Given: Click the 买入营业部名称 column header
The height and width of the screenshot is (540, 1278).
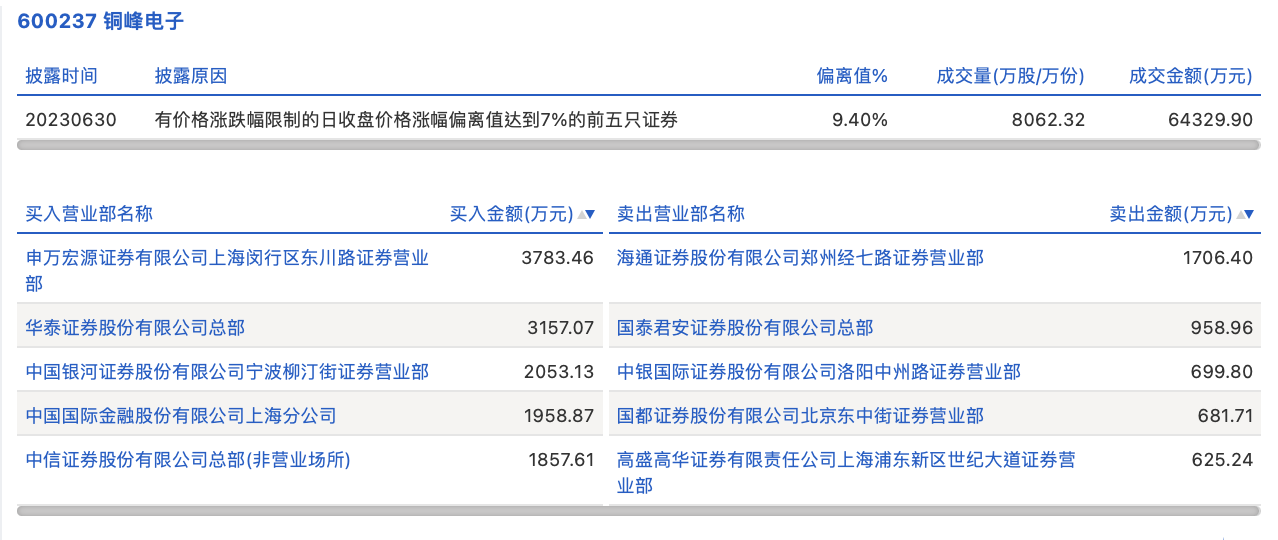Looking at the screenshot, I should [x=89, y=214].
